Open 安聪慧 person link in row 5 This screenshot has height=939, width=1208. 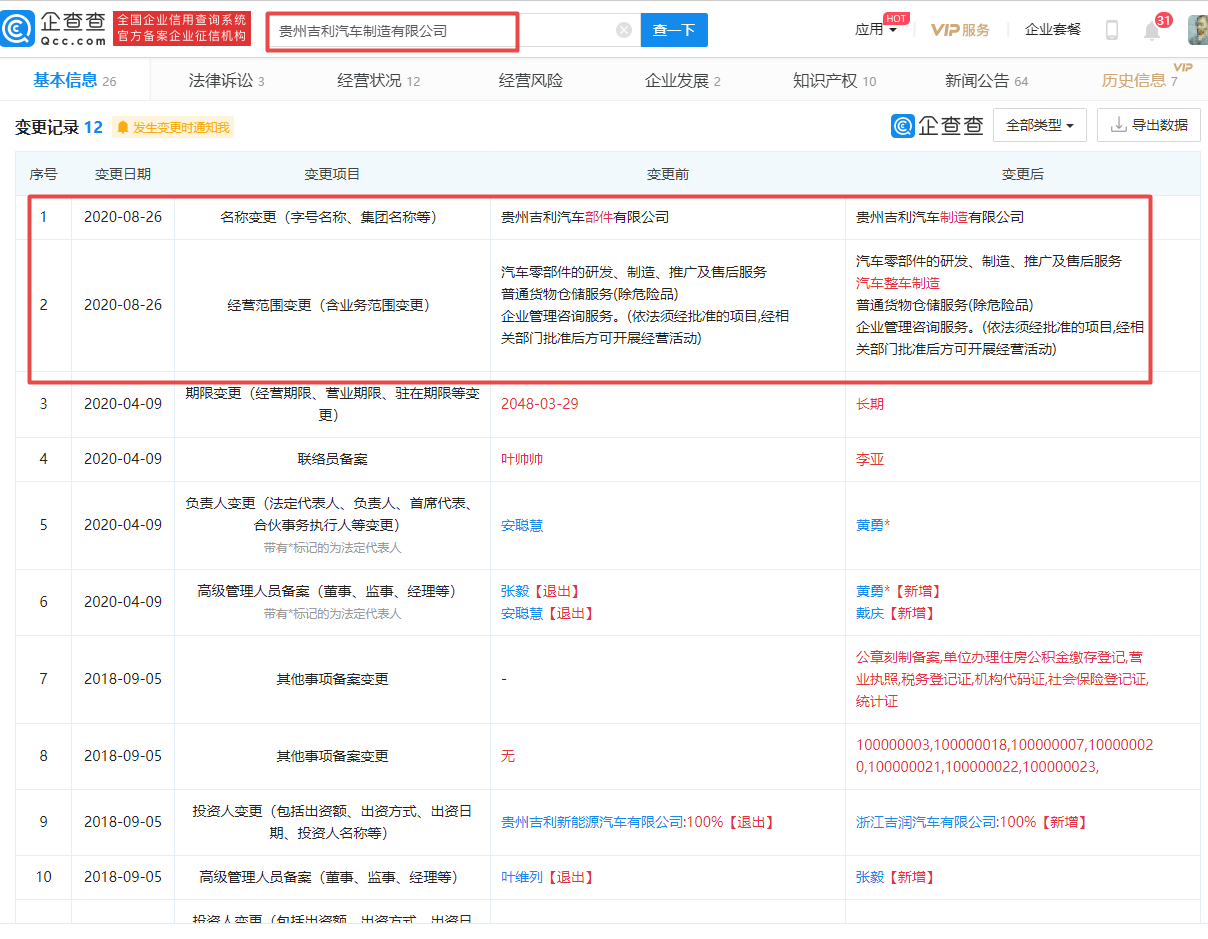[x=522, y=525]
